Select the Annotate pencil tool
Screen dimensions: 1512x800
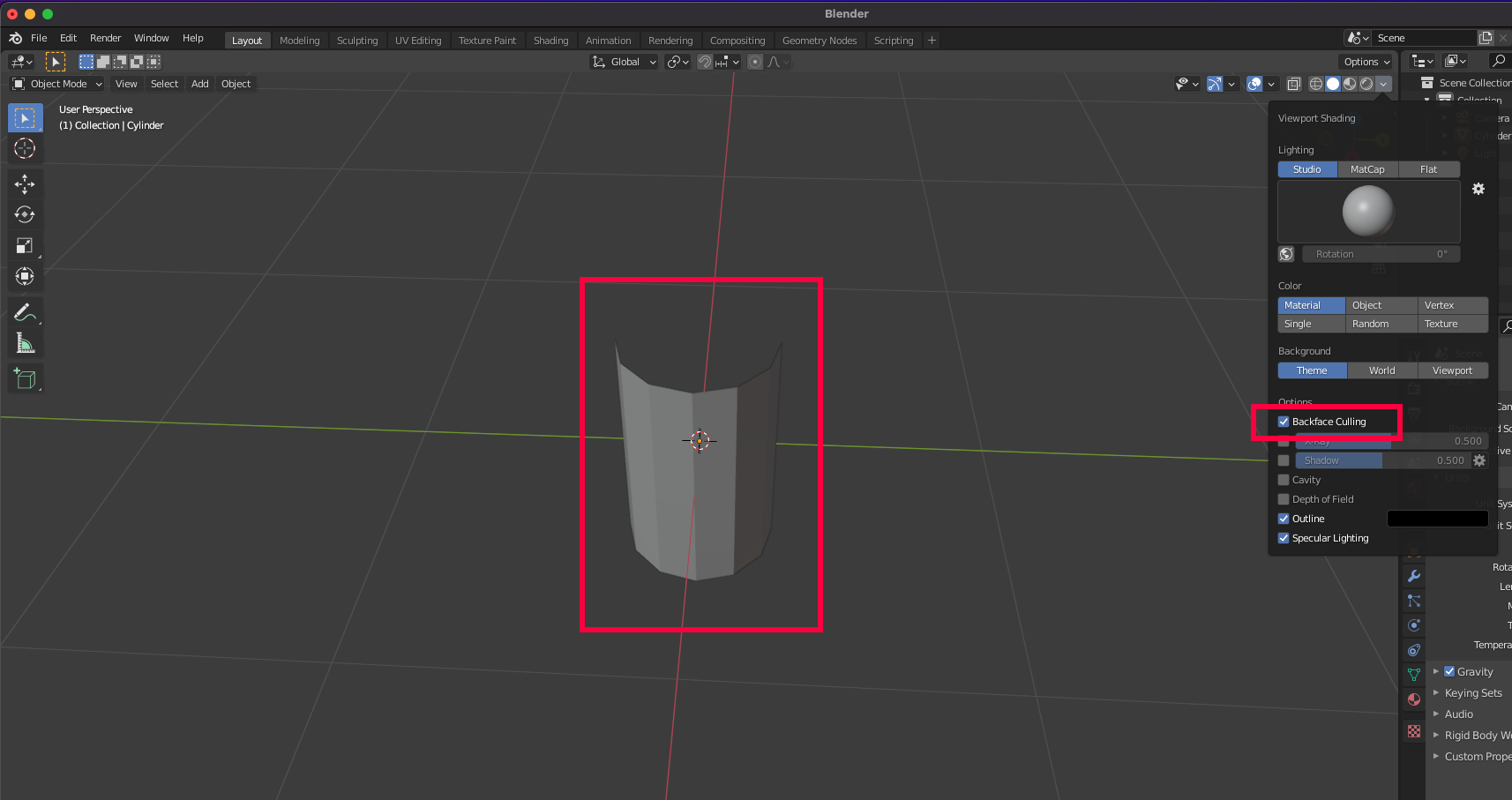click(x=25, y=312)
